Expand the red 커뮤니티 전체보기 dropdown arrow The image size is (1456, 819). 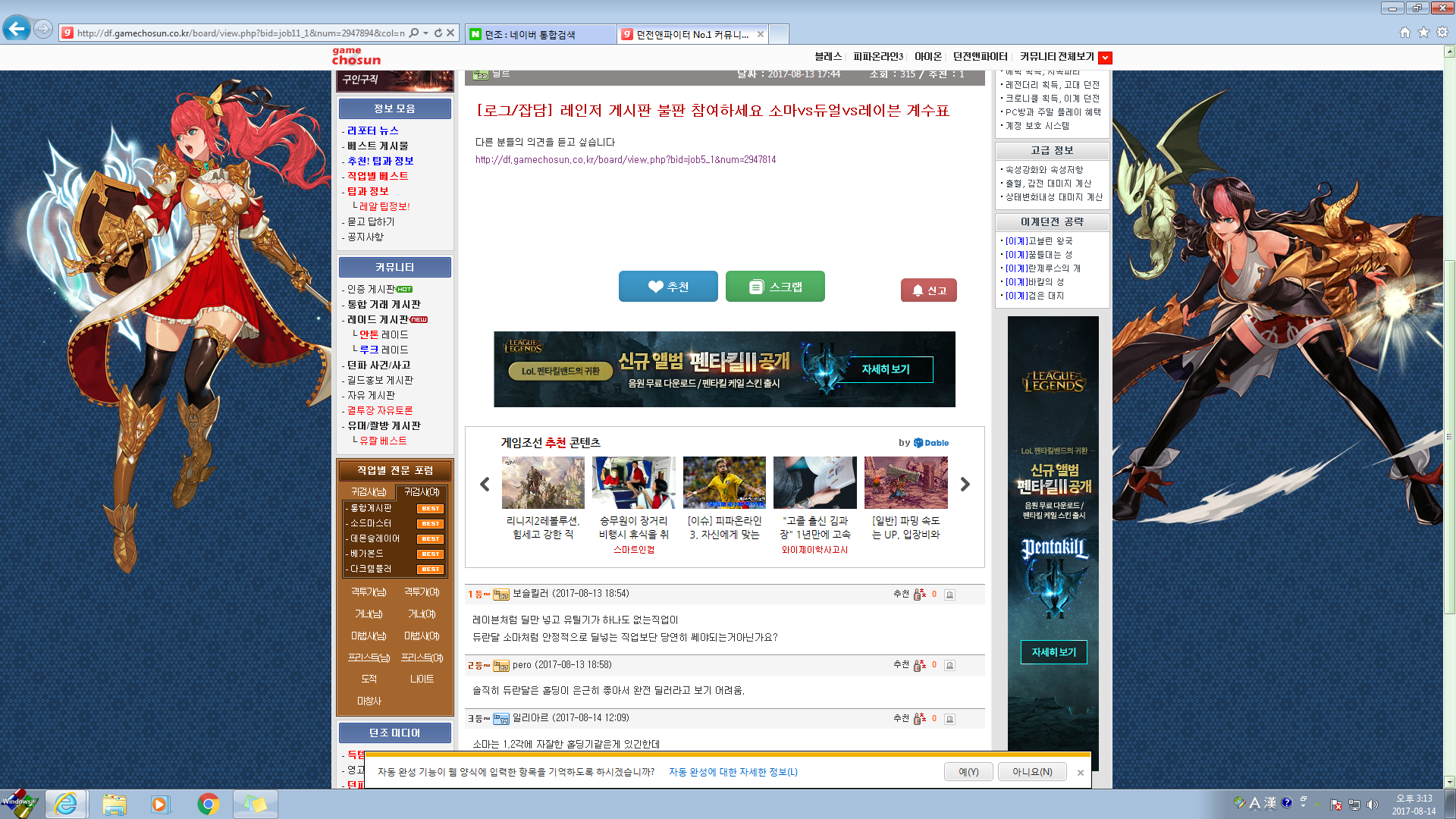pyautogui.click(x=1105, y=58)
